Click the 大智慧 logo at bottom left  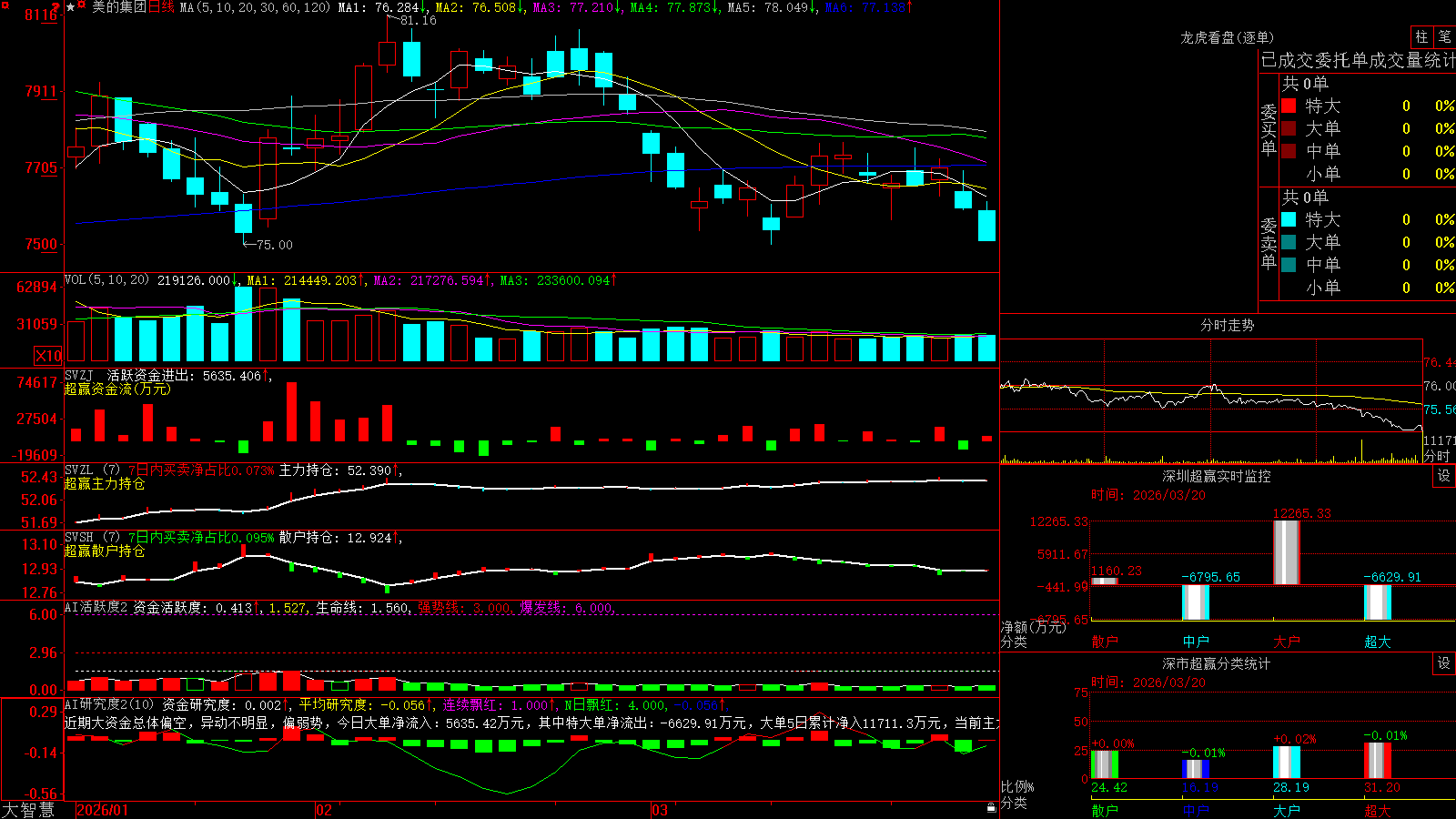28,810
